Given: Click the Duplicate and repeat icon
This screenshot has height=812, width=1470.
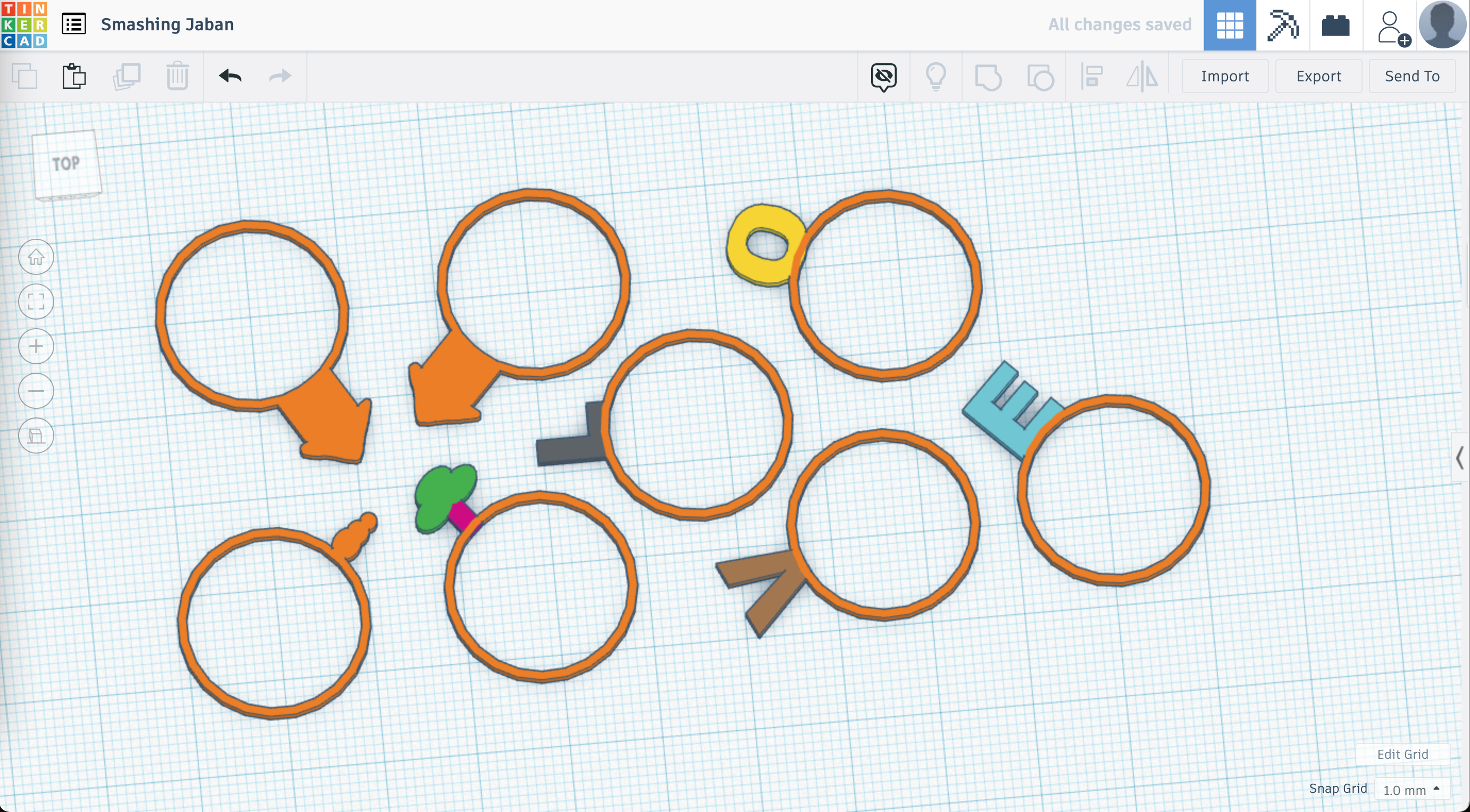Looking at the screenshot, I should point(126,76).
